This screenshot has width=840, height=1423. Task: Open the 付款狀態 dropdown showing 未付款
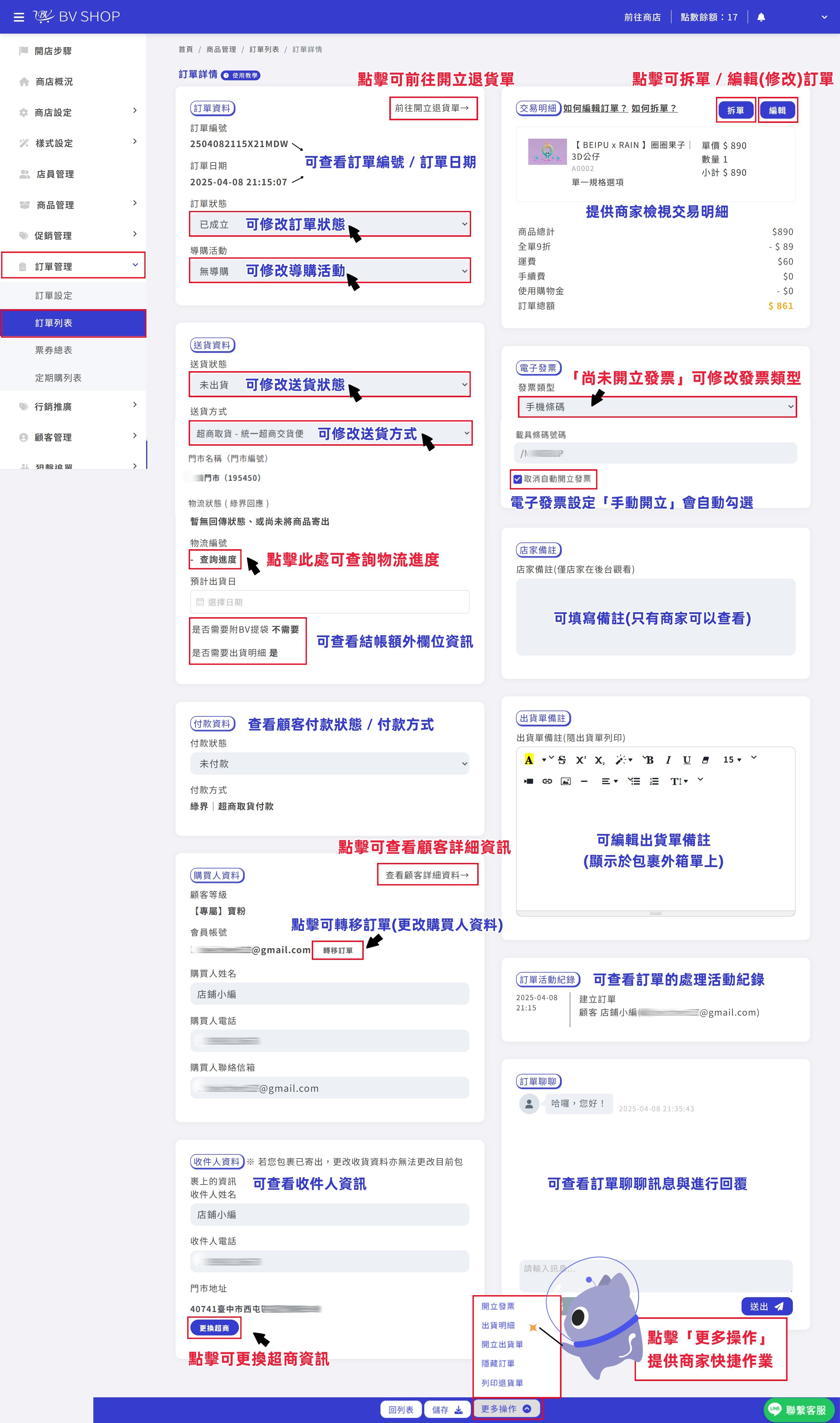tap(330, 763)
